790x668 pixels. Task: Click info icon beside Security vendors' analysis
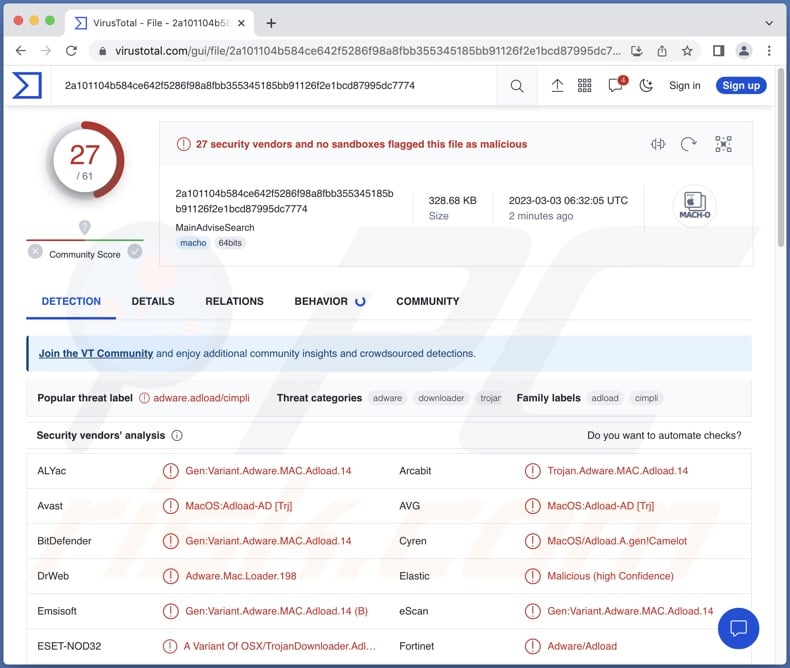(177, 435)
